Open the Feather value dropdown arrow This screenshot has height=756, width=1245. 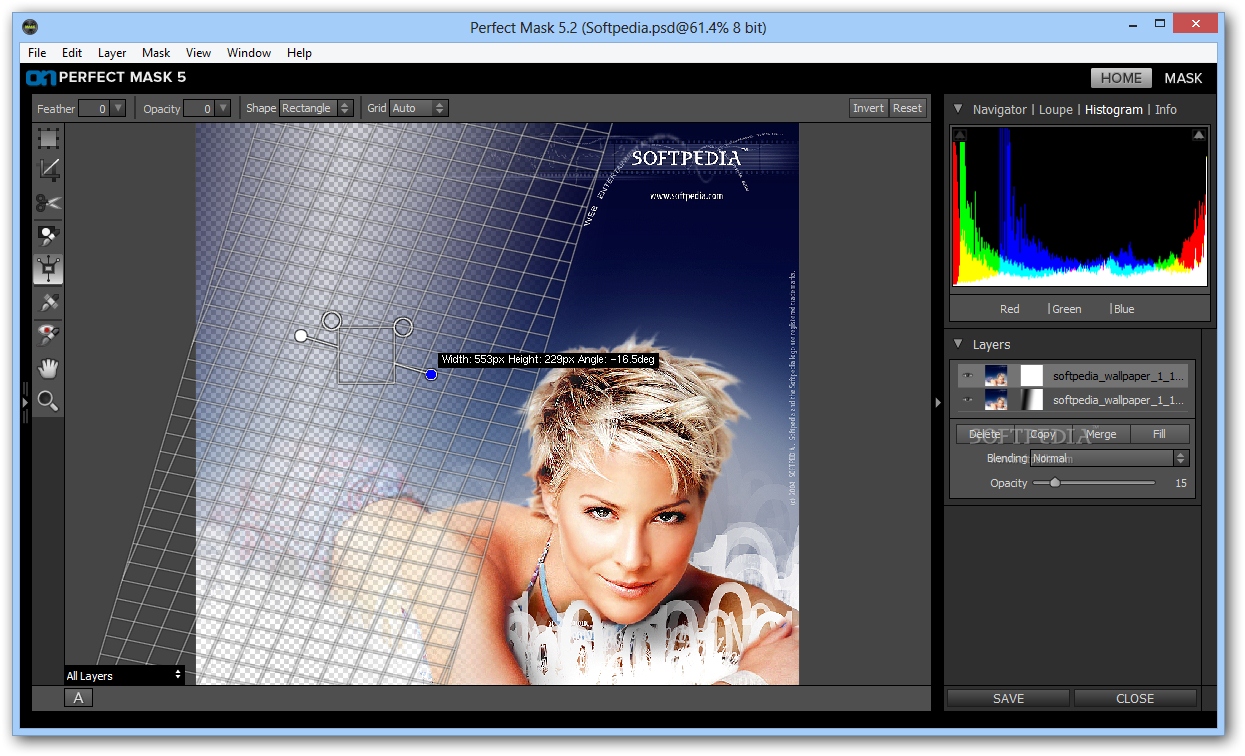pyautogui.click(x=118, y=108)
